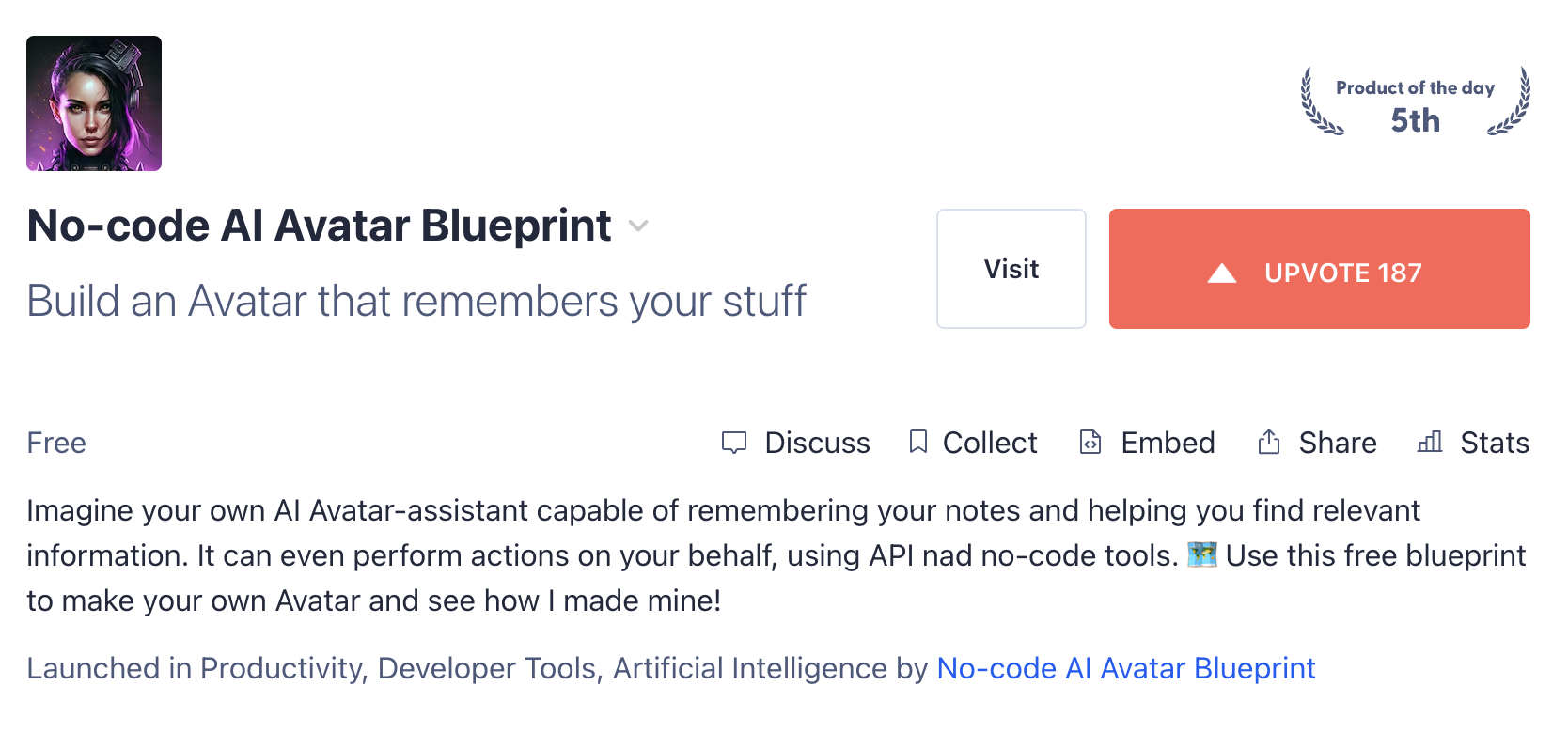Click the UPVOTE 187 label text
Viewport: 1568px width, 733px height.
click(x=1342, y=273)
